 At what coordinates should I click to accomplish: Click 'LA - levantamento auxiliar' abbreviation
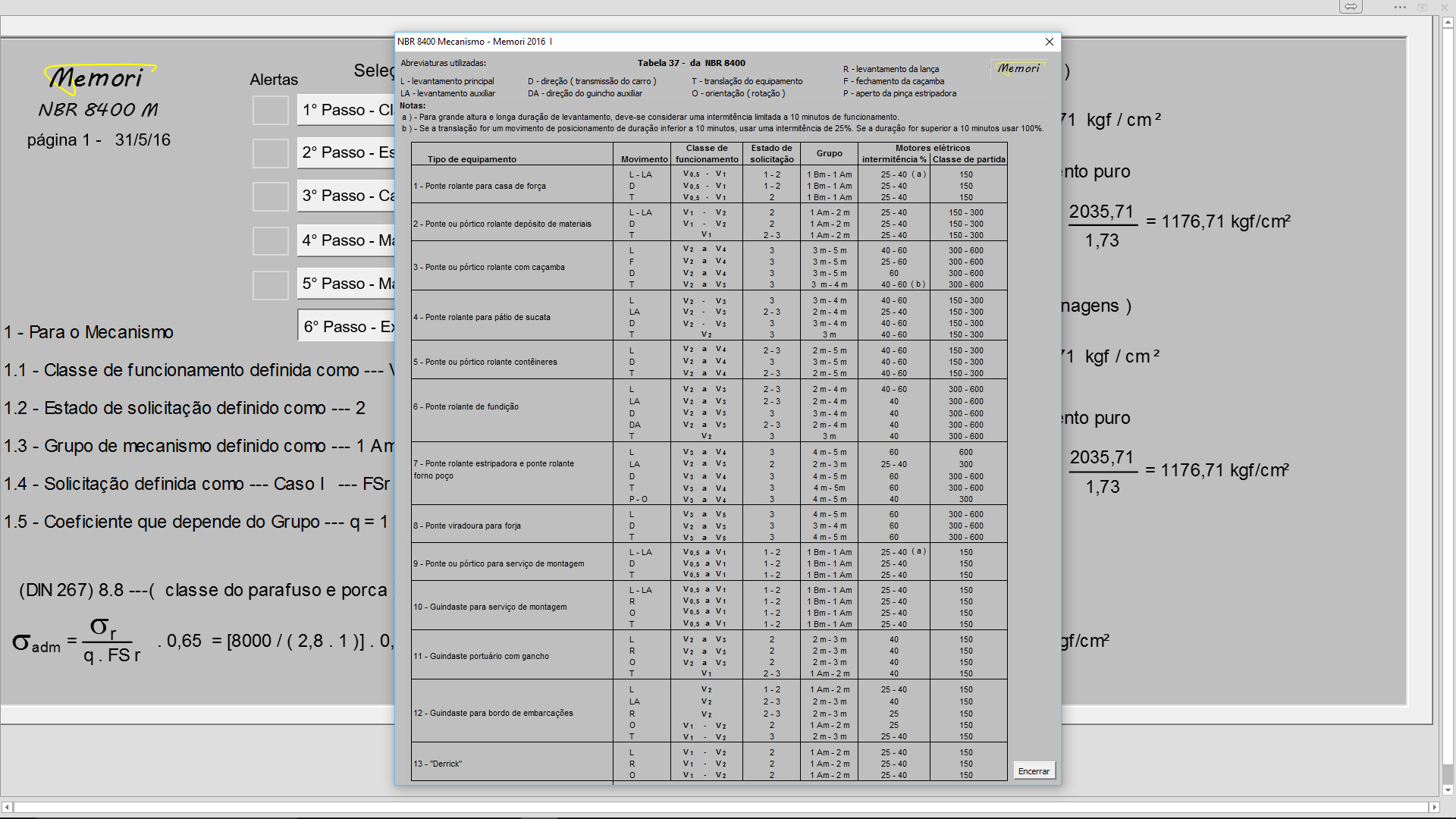(448, 93)
